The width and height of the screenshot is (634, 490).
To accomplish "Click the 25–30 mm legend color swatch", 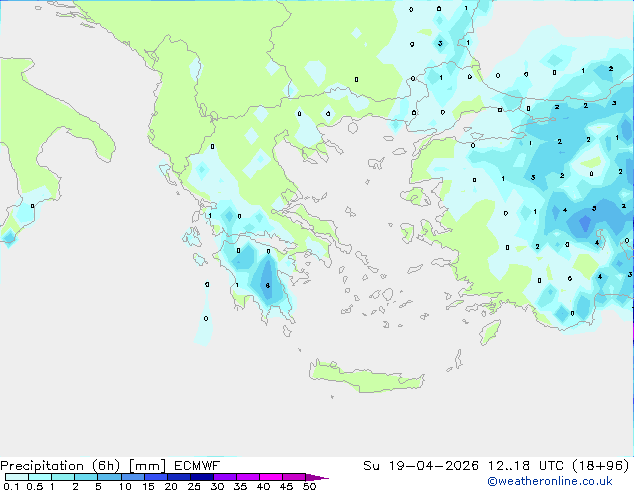I will point(201,477).
